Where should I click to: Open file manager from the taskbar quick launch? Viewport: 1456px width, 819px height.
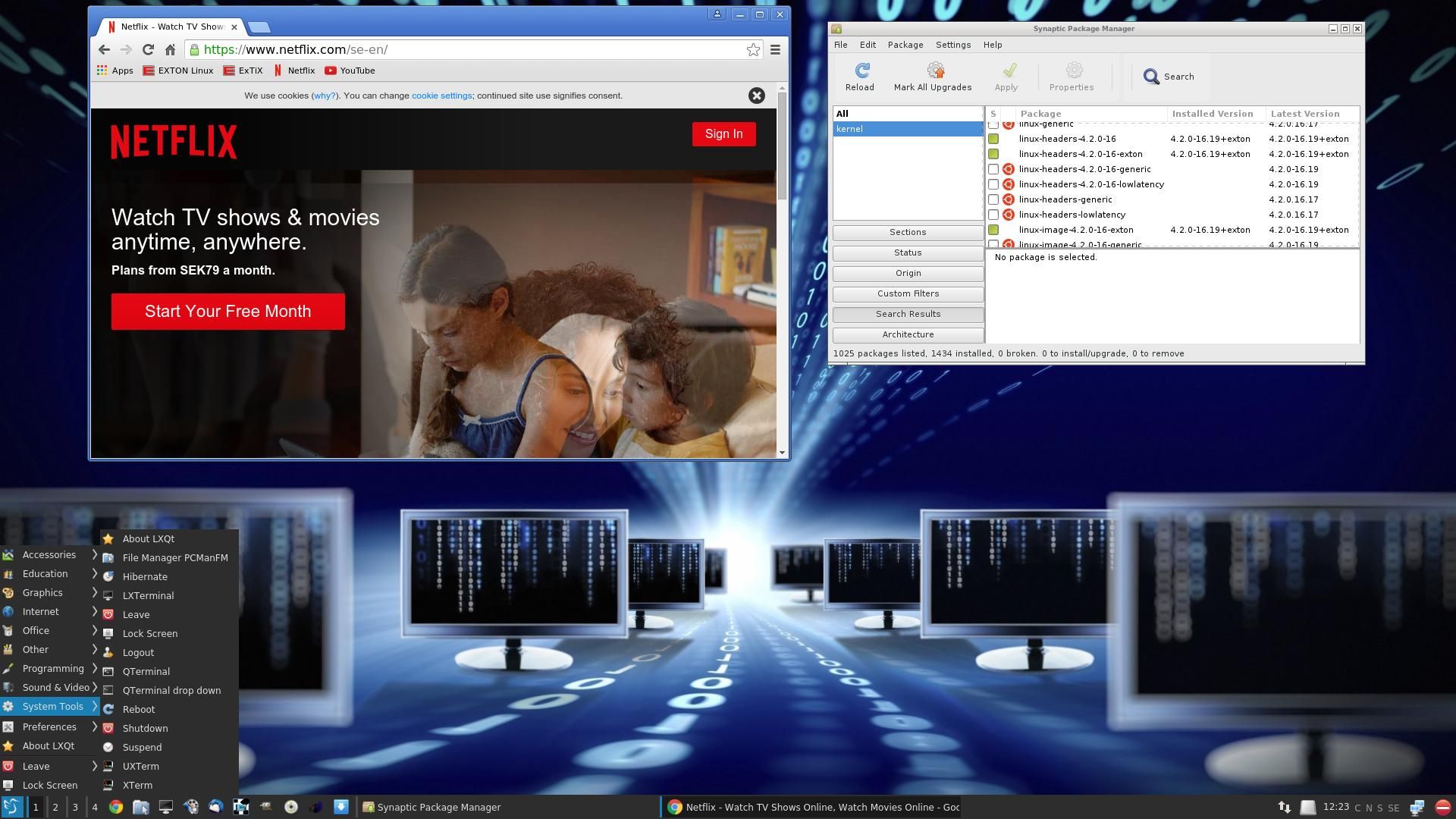pos(140,807)
